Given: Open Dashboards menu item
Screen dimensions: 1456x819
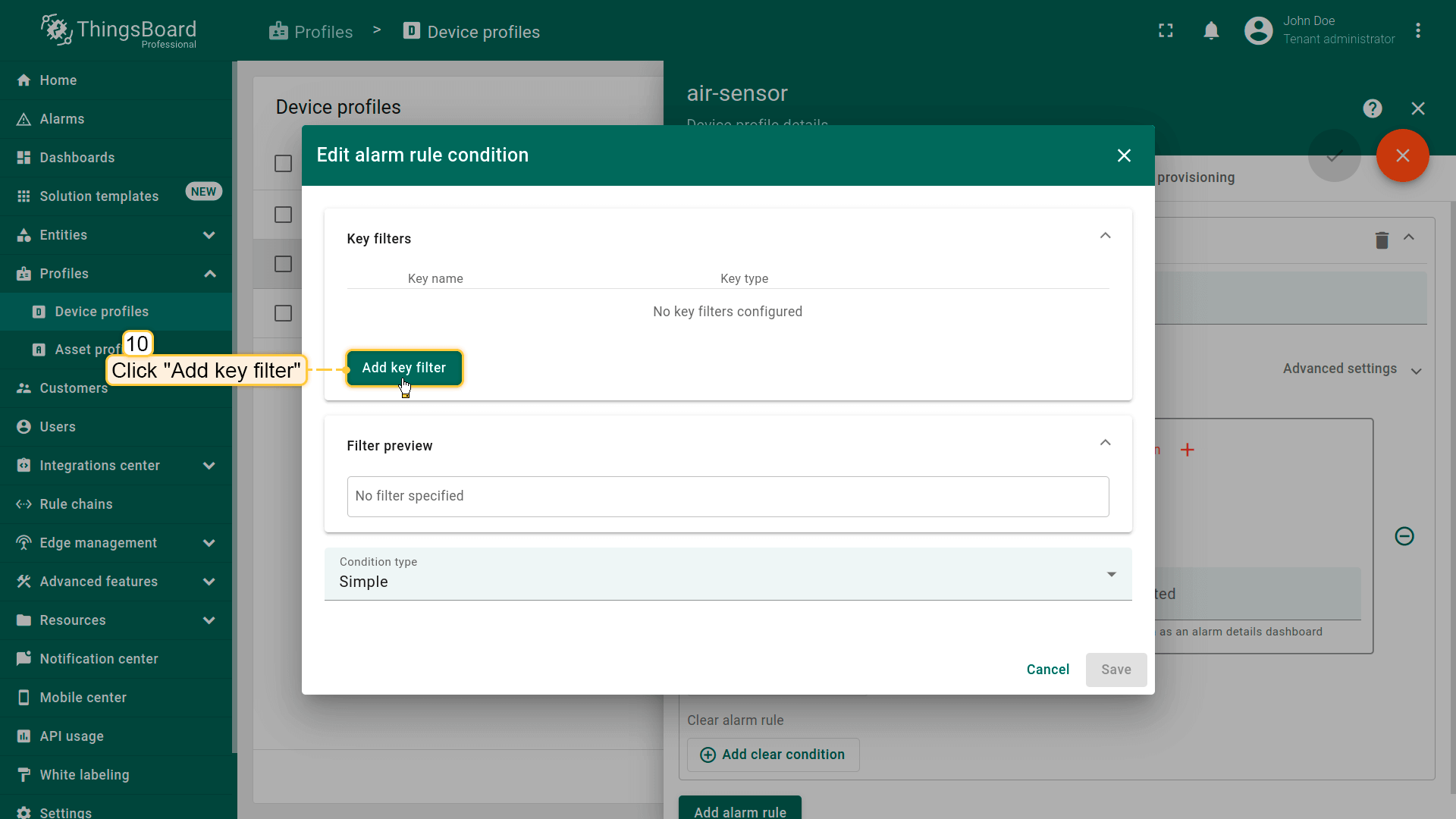Looking at the screenshot, I should tap(77, 158).
